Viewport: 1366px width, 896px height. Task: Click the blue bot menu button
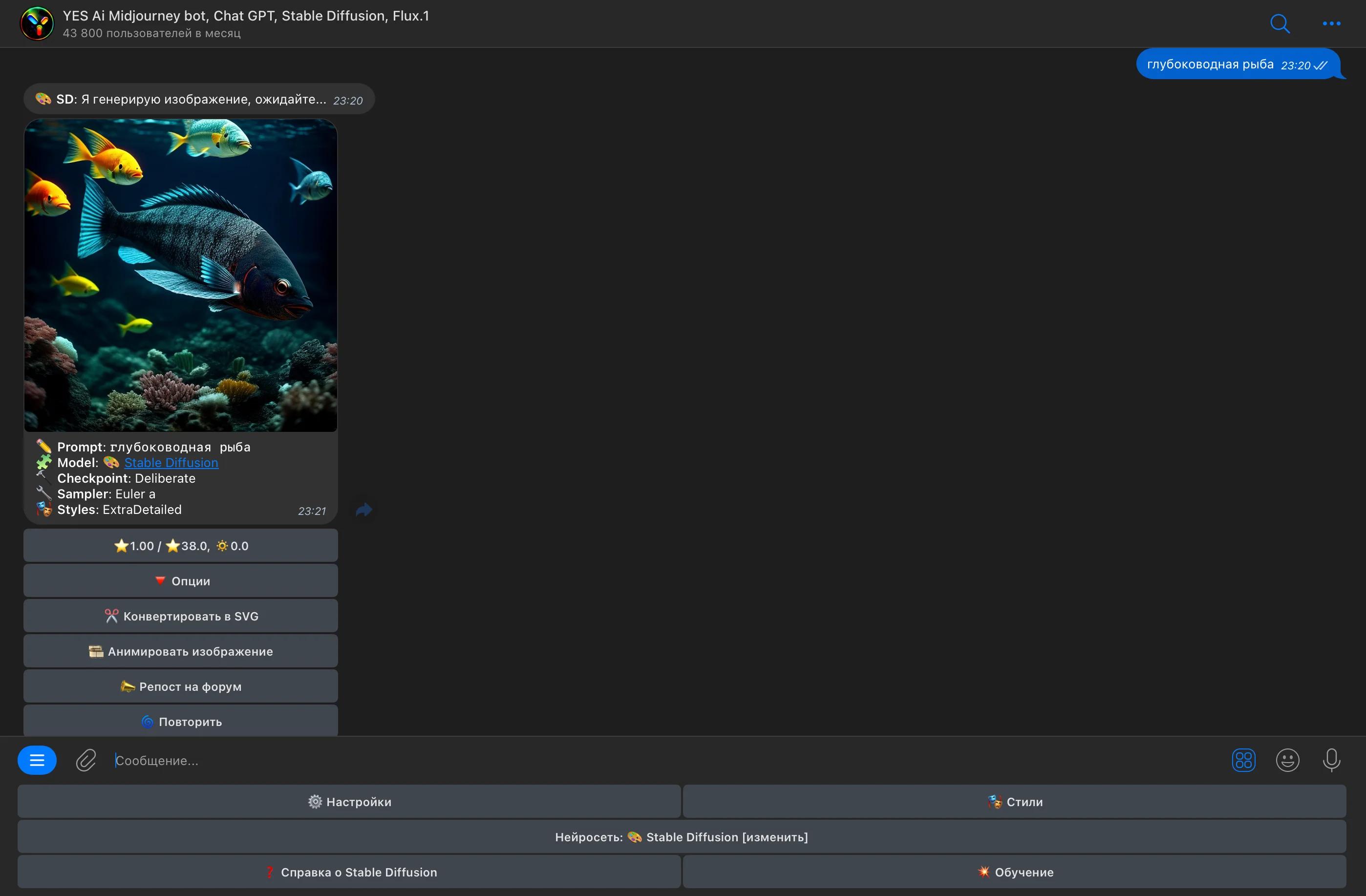click(37, 760)
